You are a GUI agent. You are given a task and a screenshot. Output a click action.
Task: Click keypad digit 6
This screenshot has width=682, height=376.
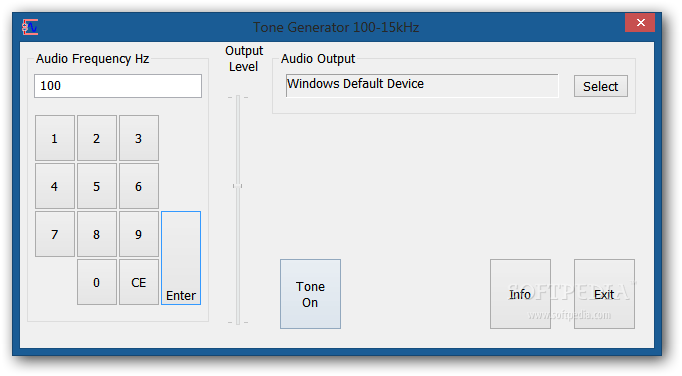[x=139, y=186]
